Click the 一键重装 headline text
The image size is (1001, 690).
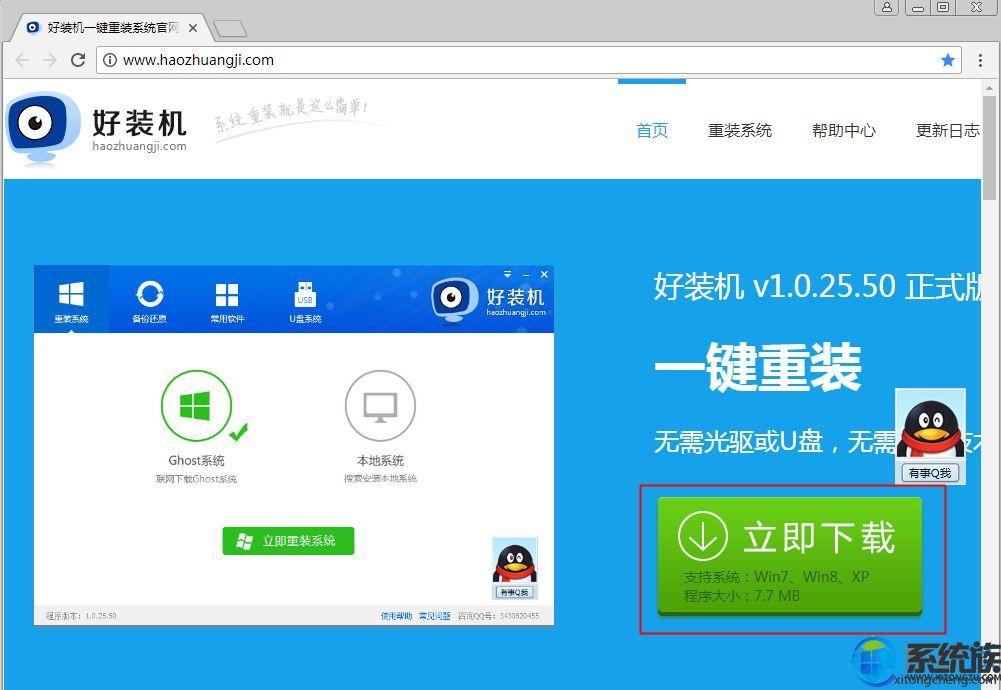tap(758, 366)
